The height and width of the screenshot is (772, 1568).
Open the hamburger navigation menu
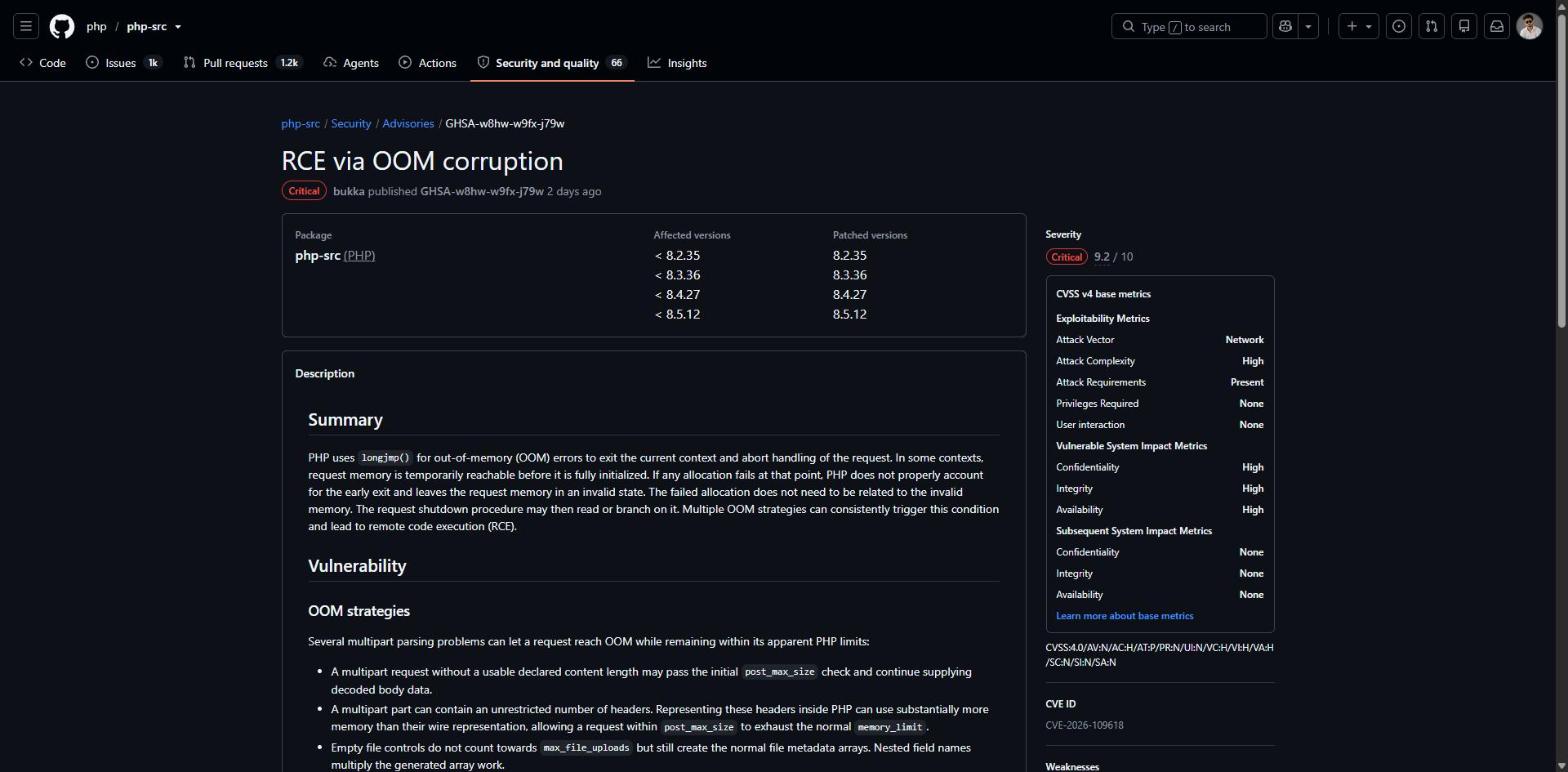pyautogui.click(x=26, y=27)
